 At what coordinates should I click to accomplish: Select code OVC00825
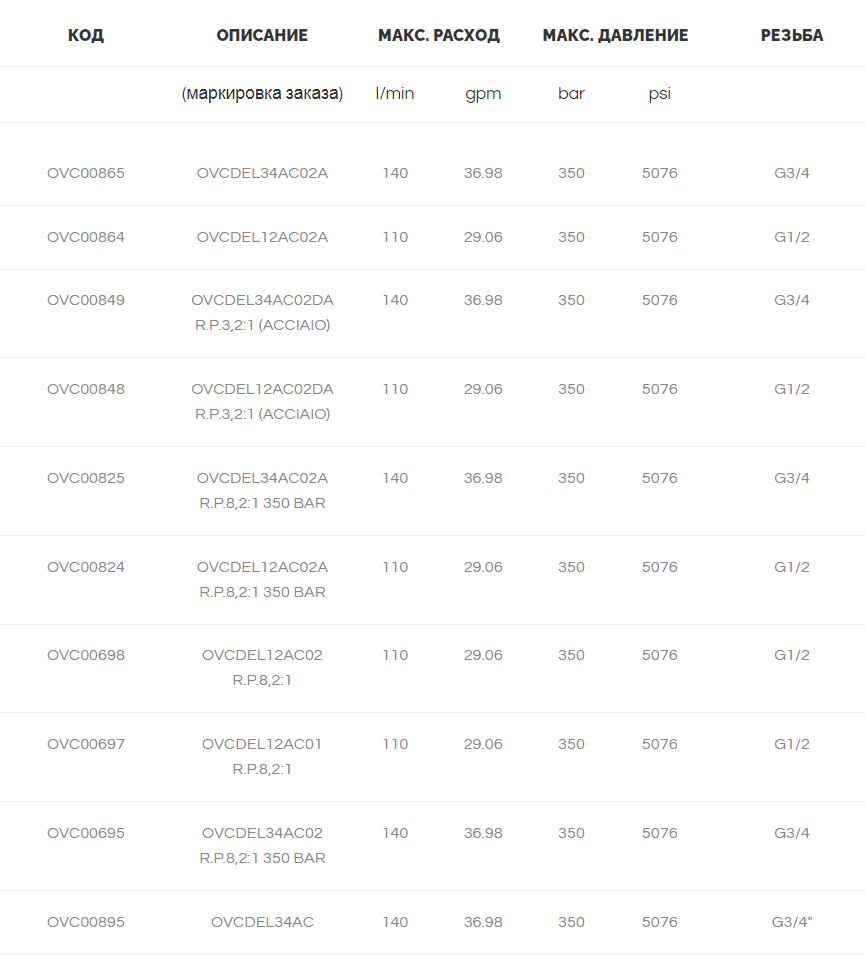(x=86, y=479)
